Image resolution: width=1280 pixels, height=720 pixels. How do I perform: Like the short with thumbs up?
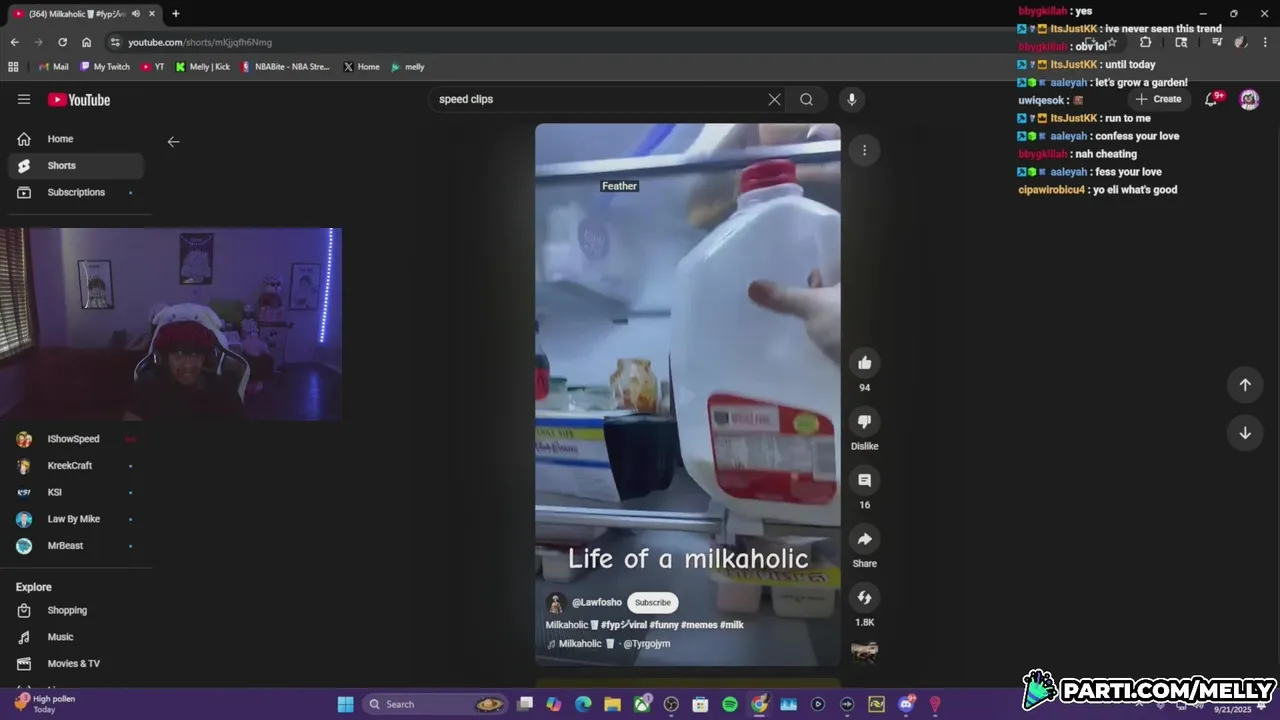click(864, 363)
